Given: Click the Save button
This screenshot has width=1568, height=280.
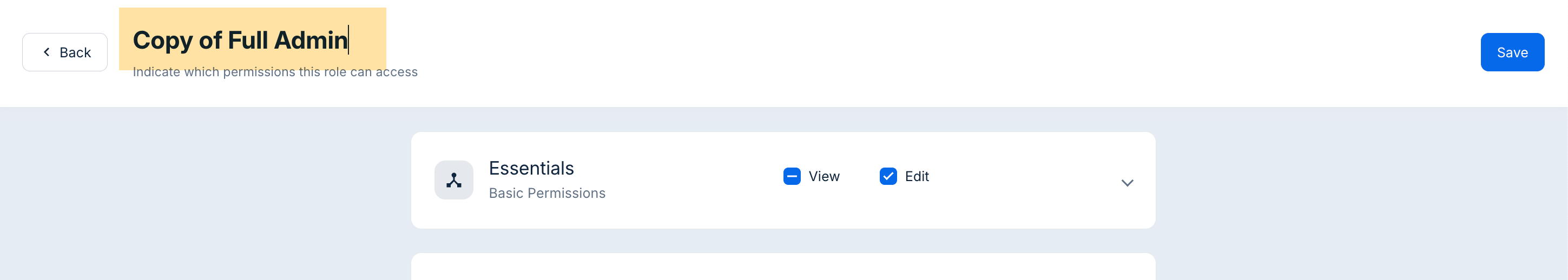Looking at the screenshot, I should [1511, 52].
